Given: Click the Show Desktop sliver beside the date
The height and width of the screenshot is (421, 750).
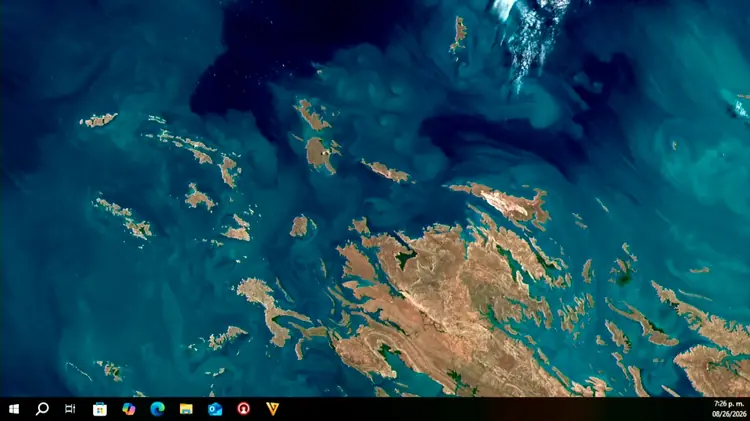Looking at the screenshot, I should 749,409.
